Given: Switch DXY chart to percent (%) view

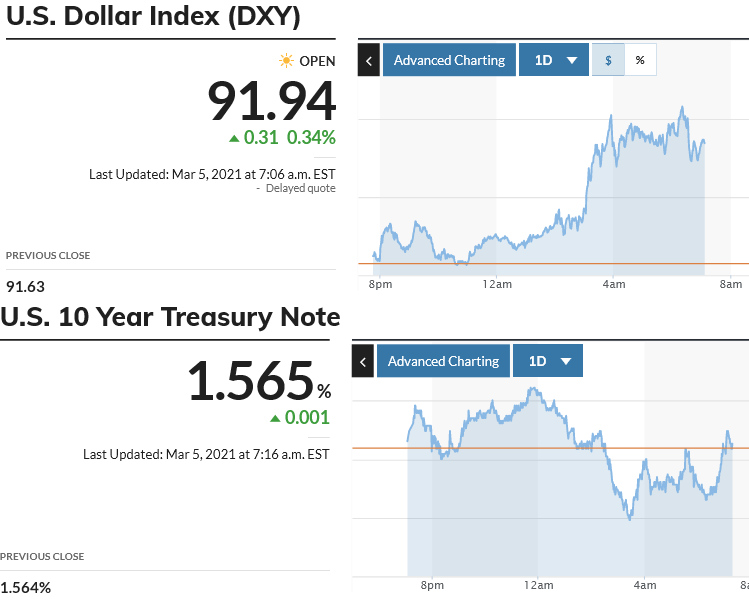Looking at the screenshot, I should [x=640, y=60].
